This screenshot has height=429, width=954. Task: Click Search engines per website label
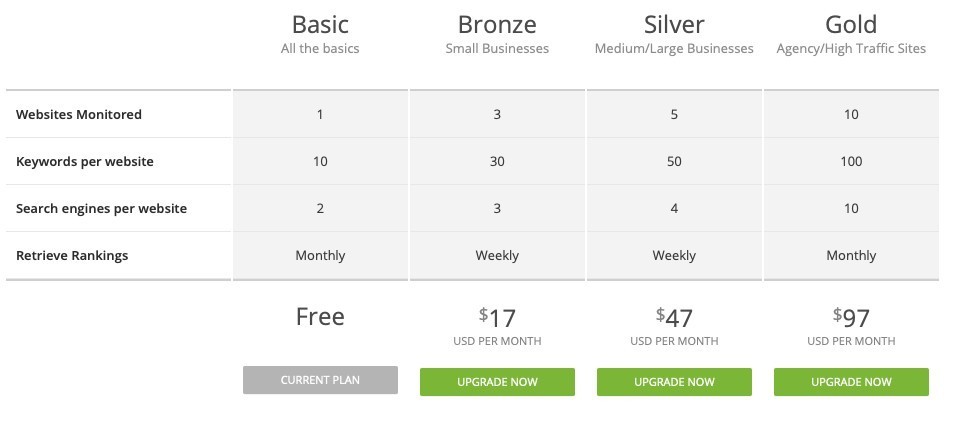(102, 208)
